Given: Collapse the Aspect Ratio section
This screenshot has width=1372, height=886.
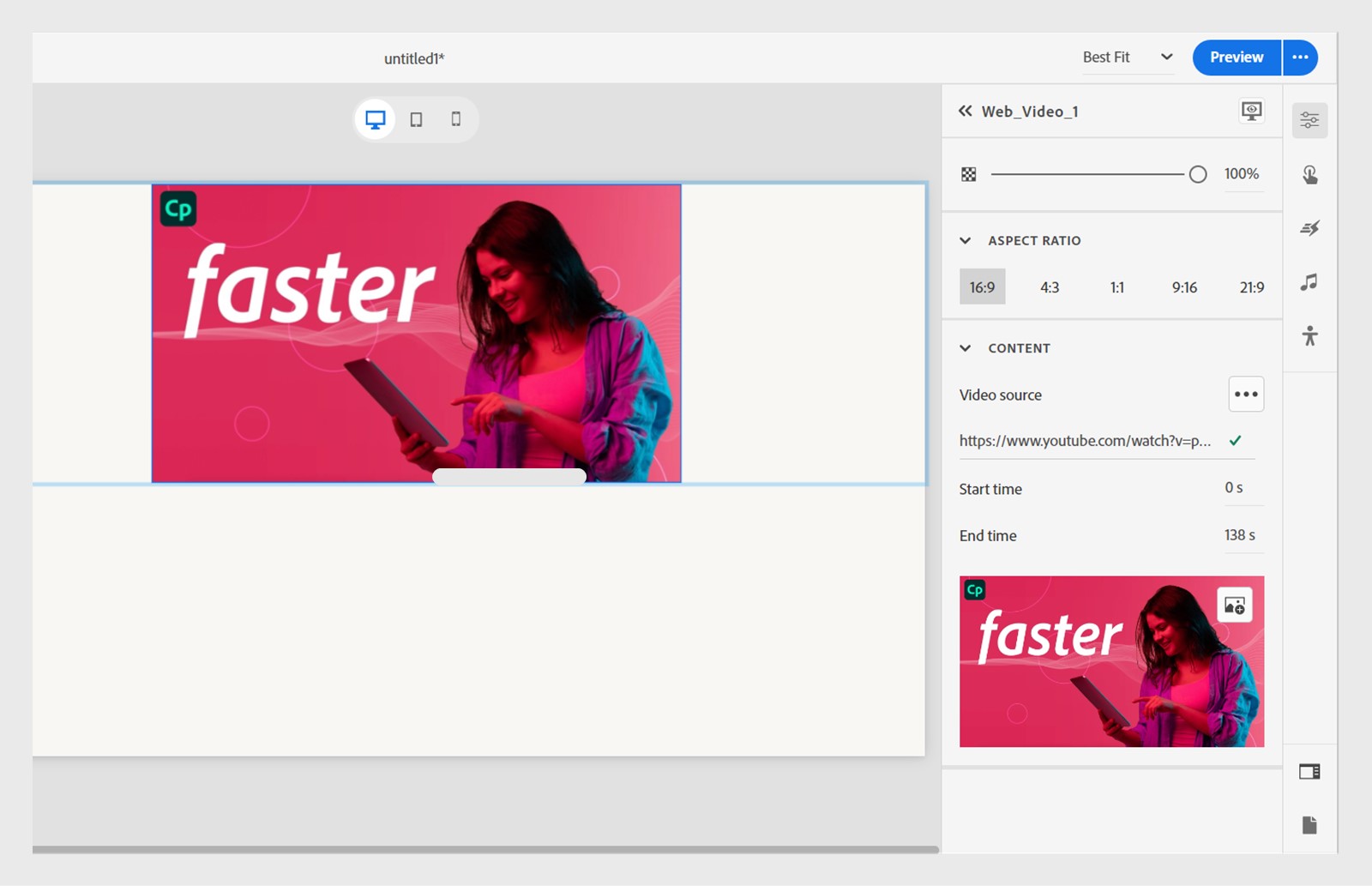Looking at the screenshot, I should pos(966,241).
